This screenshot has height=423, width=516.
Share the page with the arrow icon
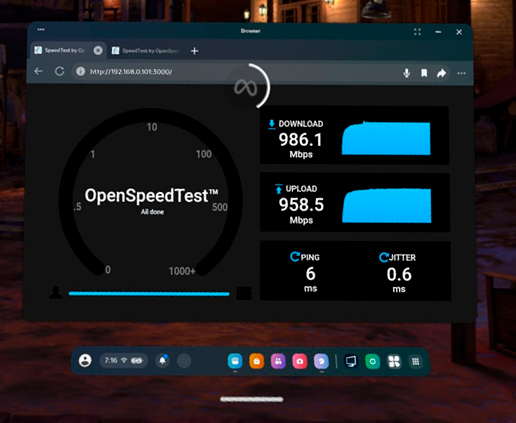(x=441, y=73)
